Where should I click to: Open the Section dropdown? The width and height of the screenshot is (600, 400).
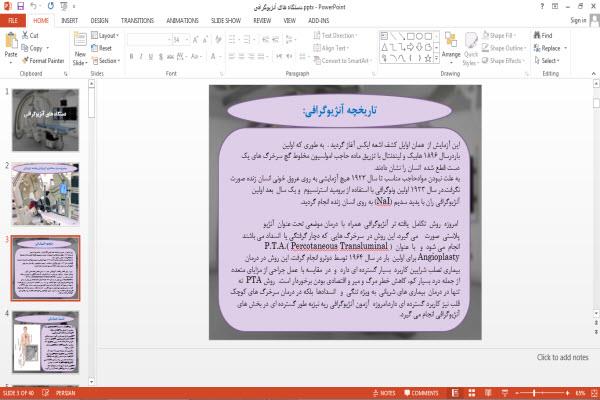(x=106, y=61)
